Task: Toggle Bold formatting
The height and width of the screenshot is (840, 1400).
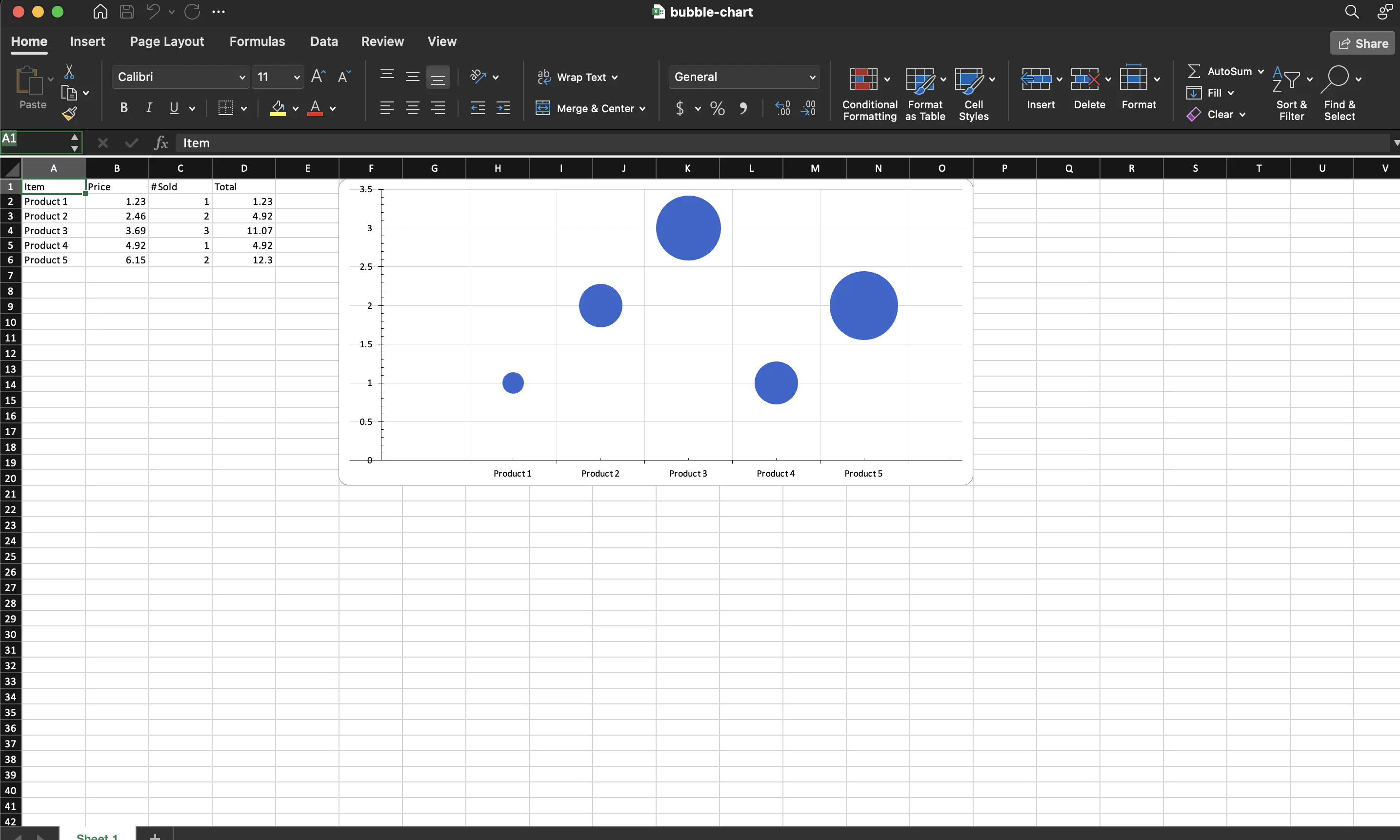Action: pos(124,108)
